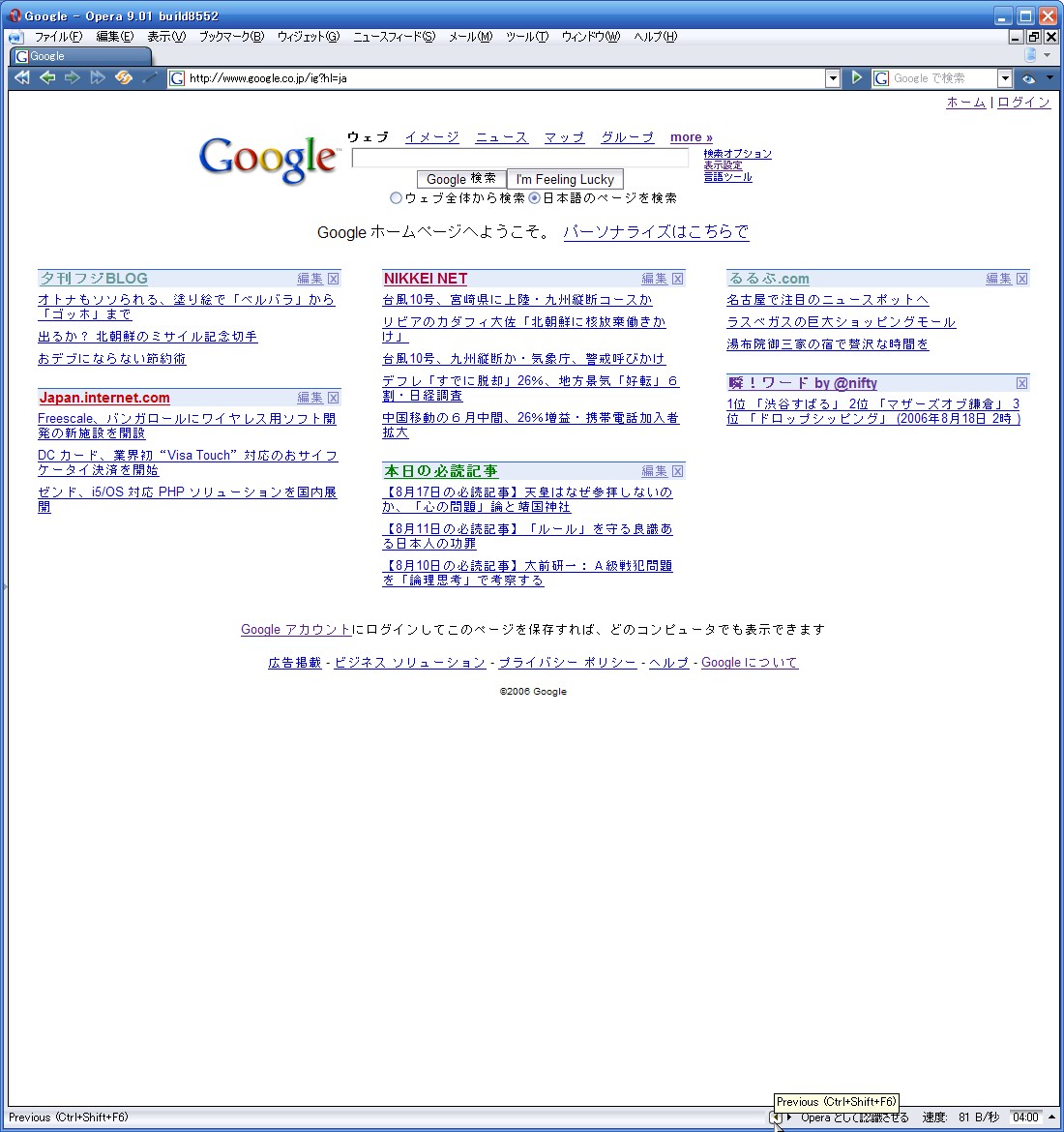This screenshot has height=1132, width=1064.
Task: Reload the page with the orange Reload icon
Action: [x=124, y=78]
